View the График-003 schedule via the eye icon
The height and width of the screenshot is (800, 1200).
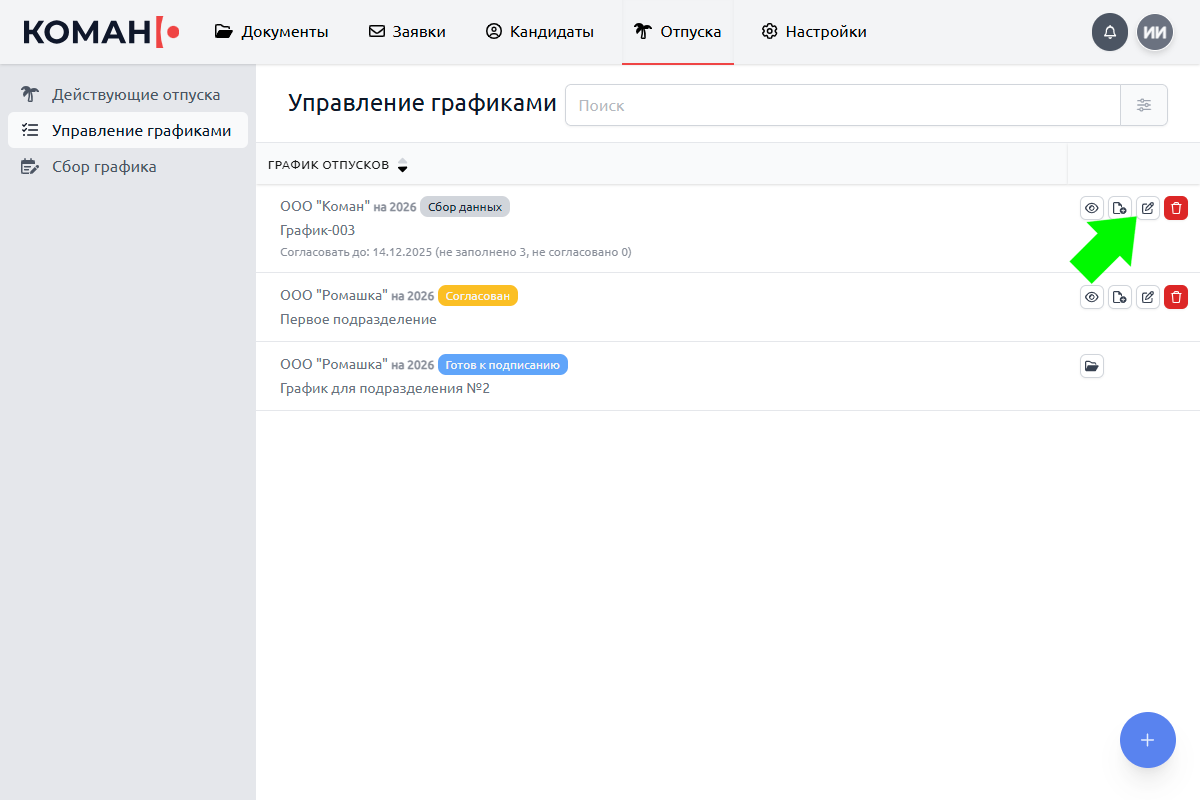tap(1092, 208)
